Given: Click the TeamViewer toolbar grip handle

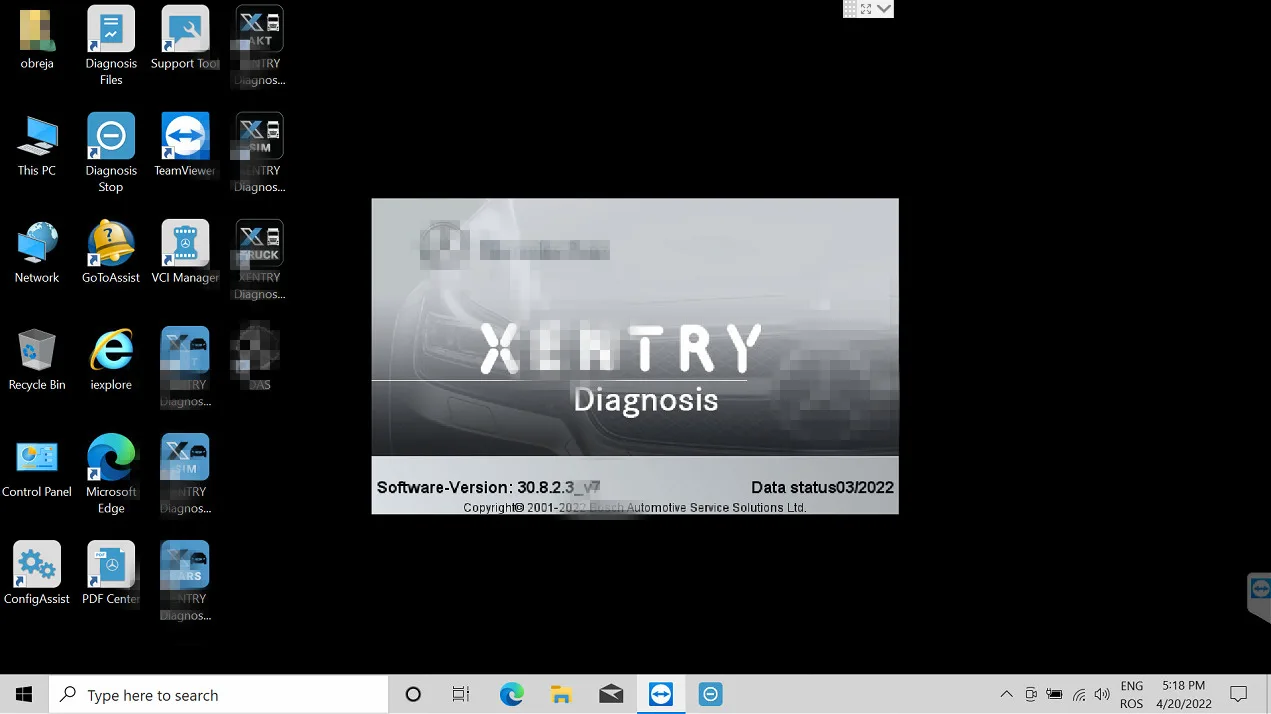Looking at the screenshot, I should [x=850, y=9].
